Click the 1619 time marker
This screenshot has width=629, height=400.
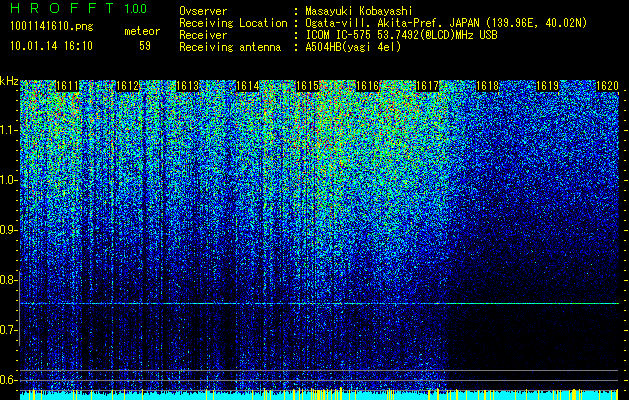click(548, 86)
